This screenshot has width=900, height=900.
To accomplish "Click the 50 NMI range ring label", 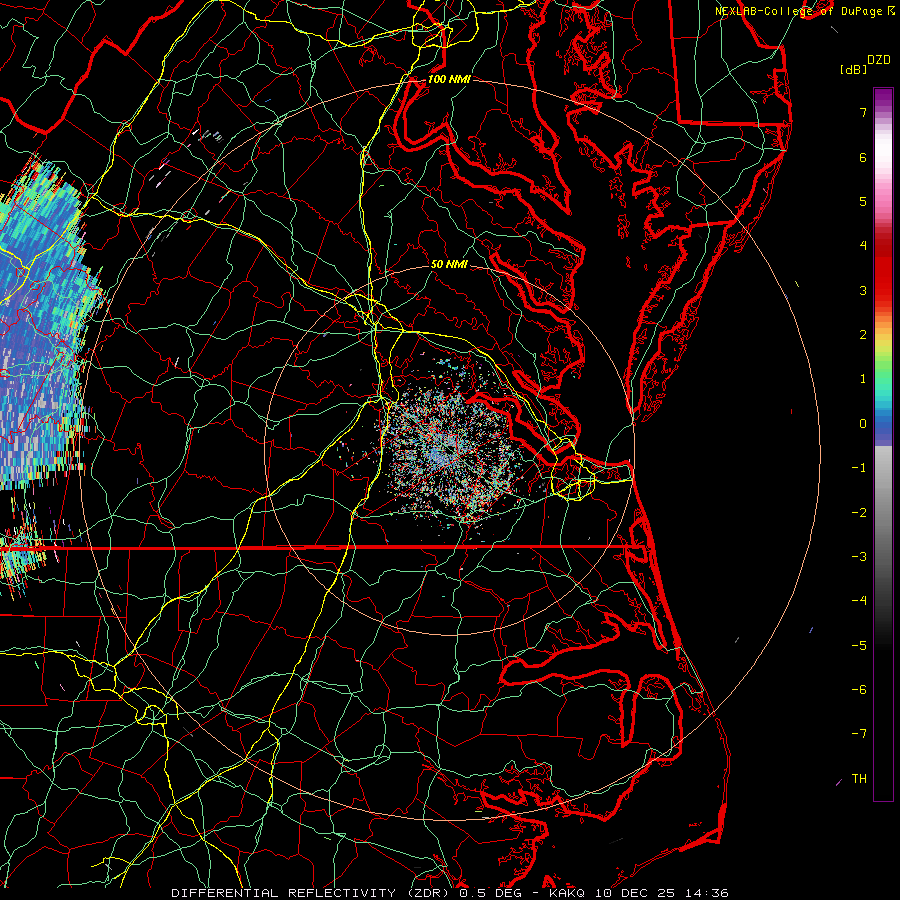I will [449, 264].
